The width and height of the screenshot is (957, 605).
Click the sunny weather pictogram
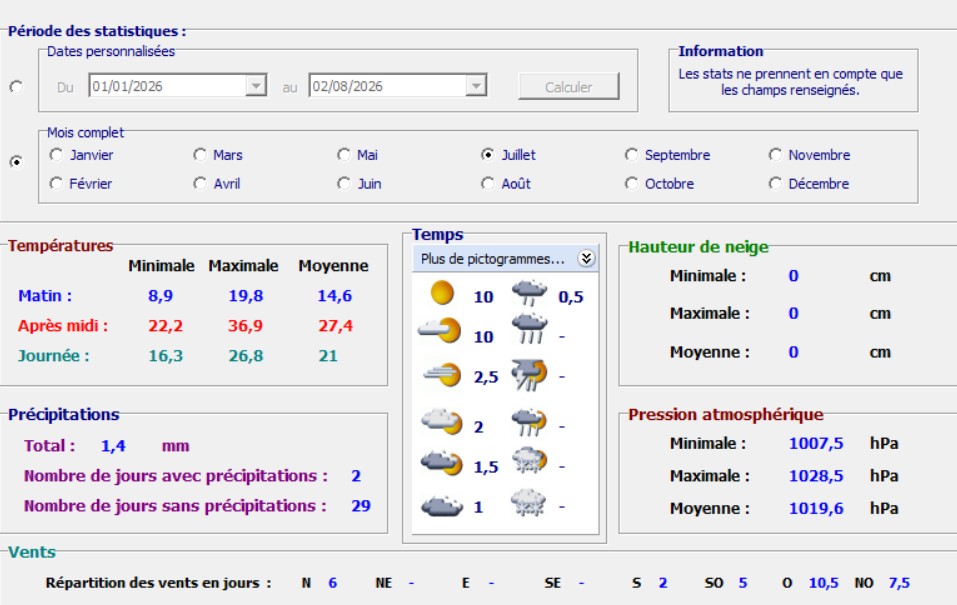(x=442, y=292)
